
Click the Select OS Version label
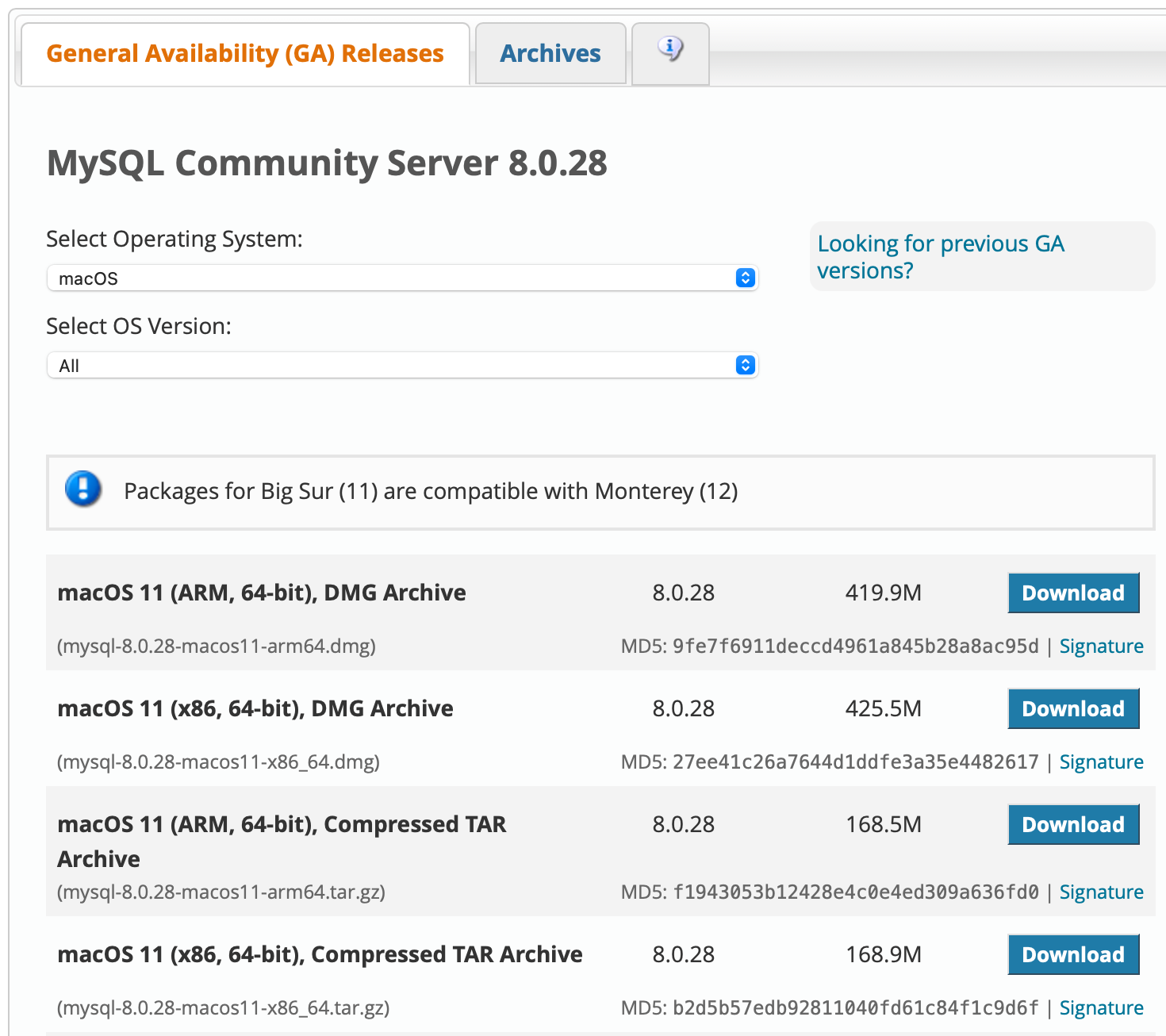pyautogui.click(x=139, y=326)
